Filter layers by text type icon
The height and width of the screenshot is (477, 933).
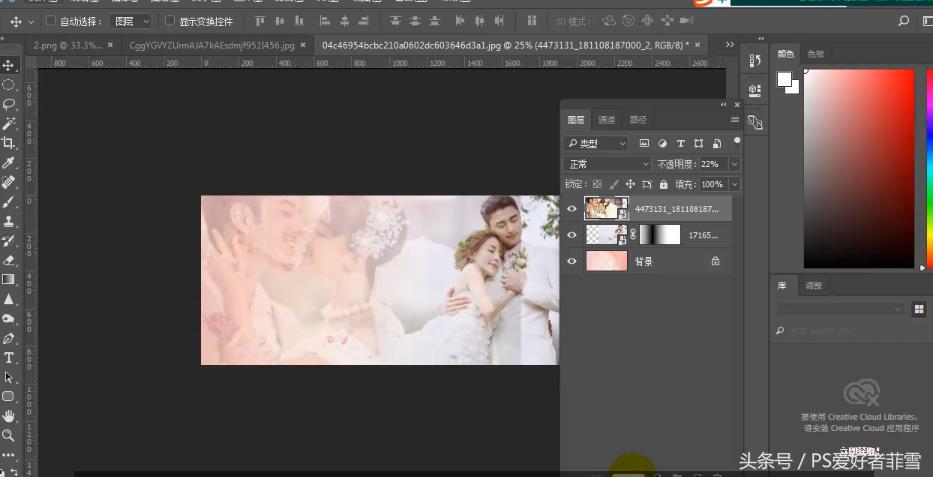(x=680, y=144)
